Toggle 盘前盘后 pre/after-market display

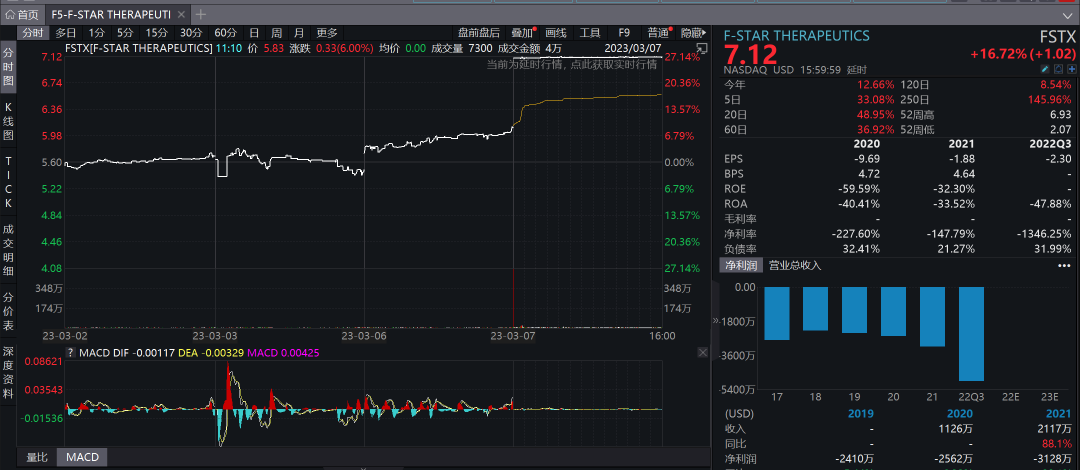(478, 33)
